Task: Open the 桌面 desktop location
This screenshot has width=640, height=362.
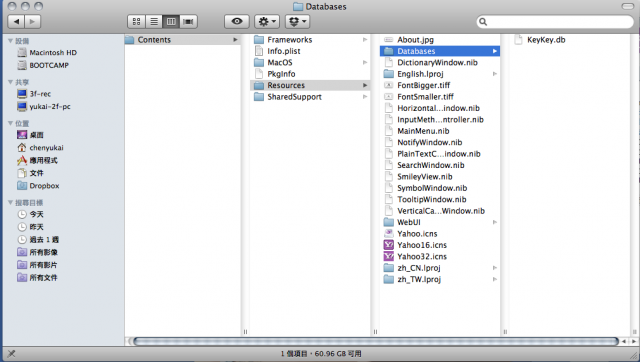Action: coord(30,135)
